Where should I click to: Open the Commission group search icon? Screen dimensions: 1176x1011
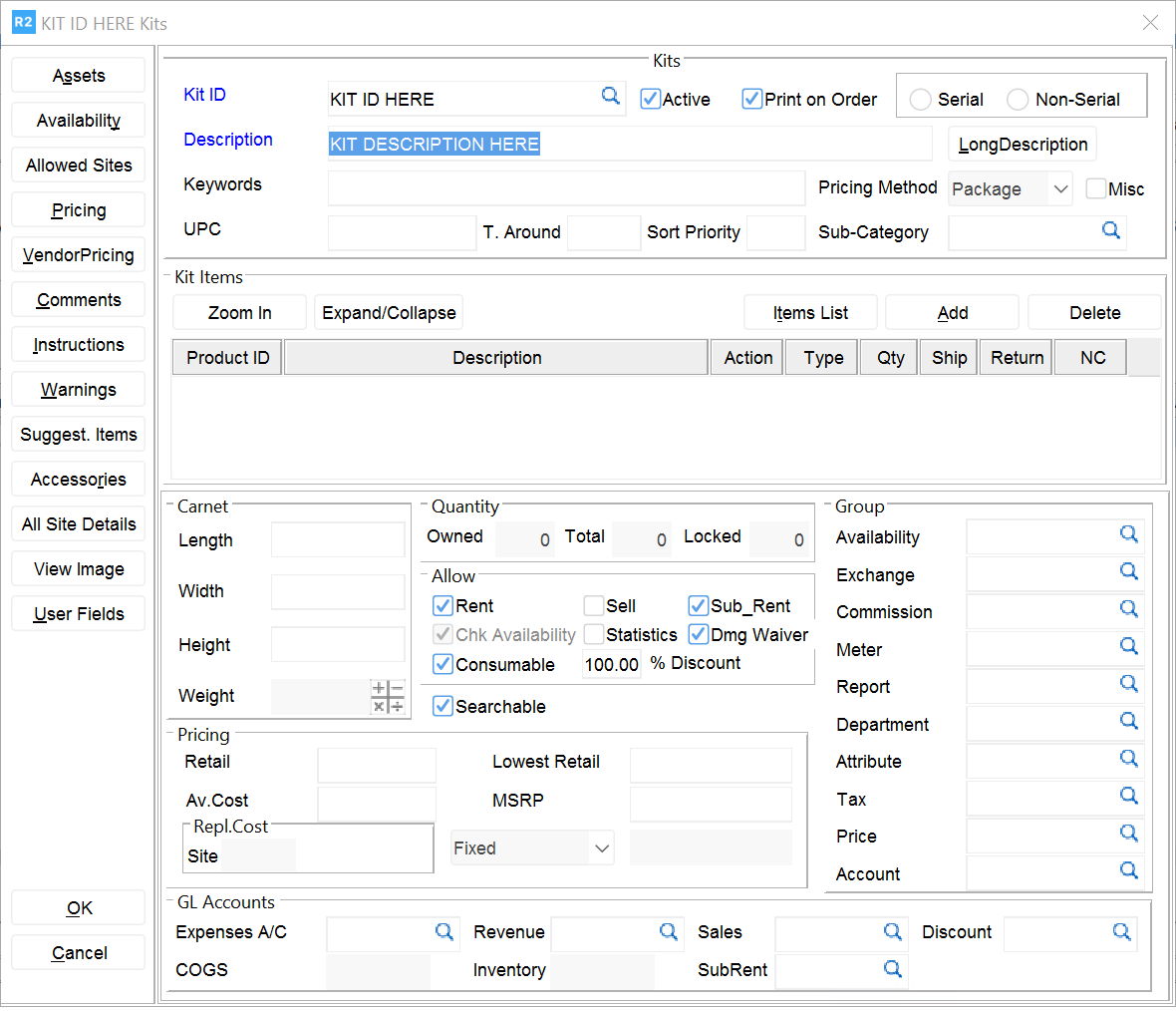pos(1128,609)
